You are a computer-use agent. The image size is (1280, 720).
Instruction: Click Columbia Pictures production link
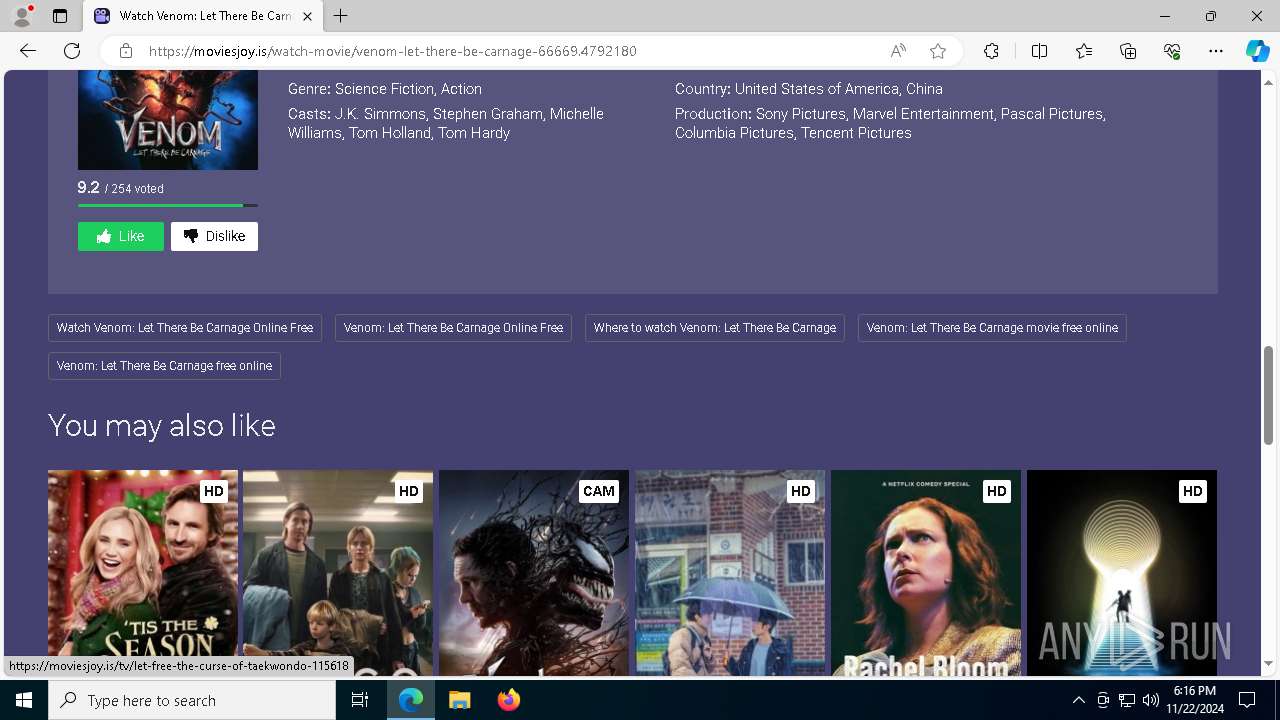pyautogui.click(x=734, y=133)
